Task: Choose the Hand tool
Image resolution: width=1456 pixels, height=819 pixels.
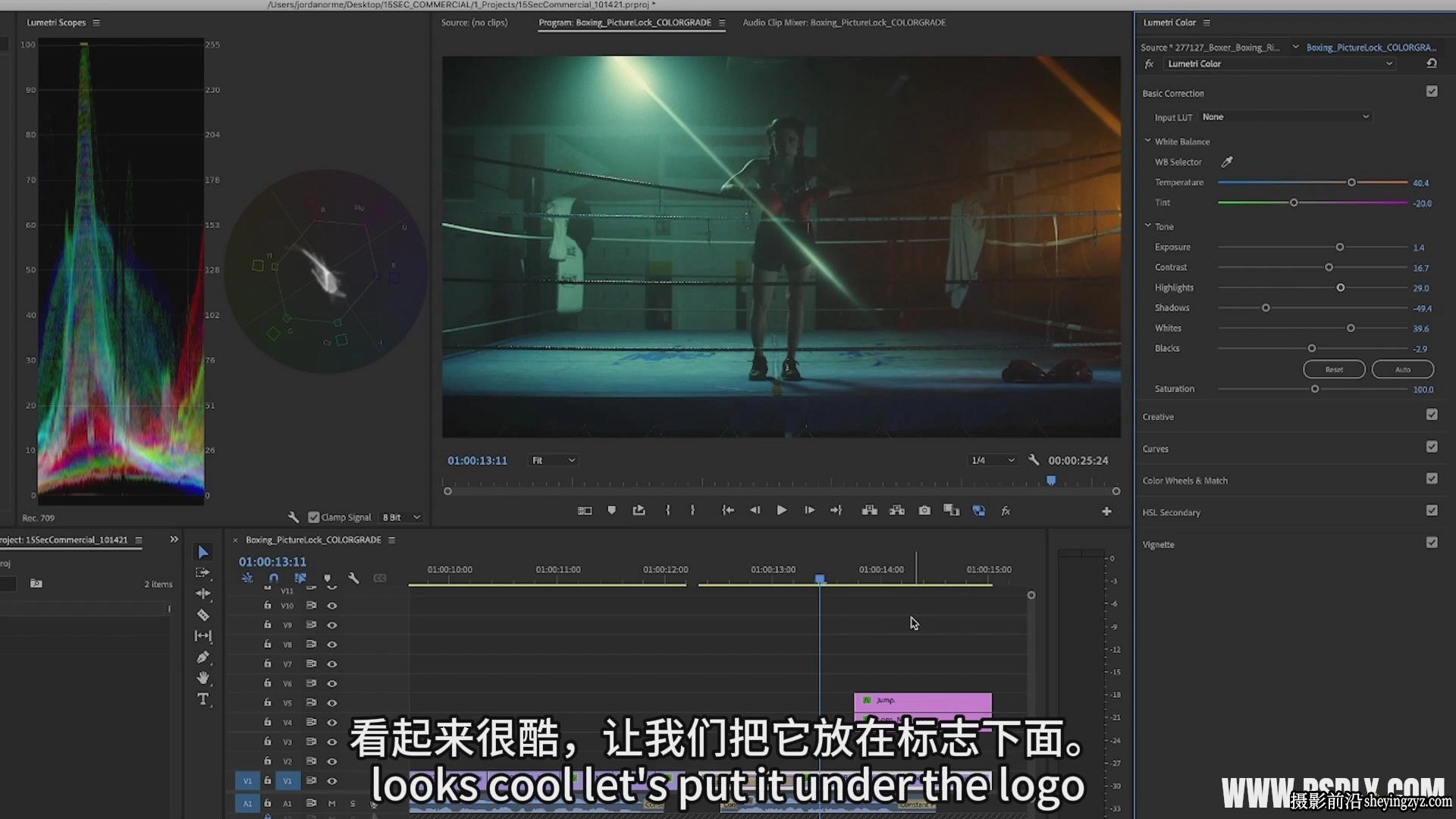Action: click(202, 678)
